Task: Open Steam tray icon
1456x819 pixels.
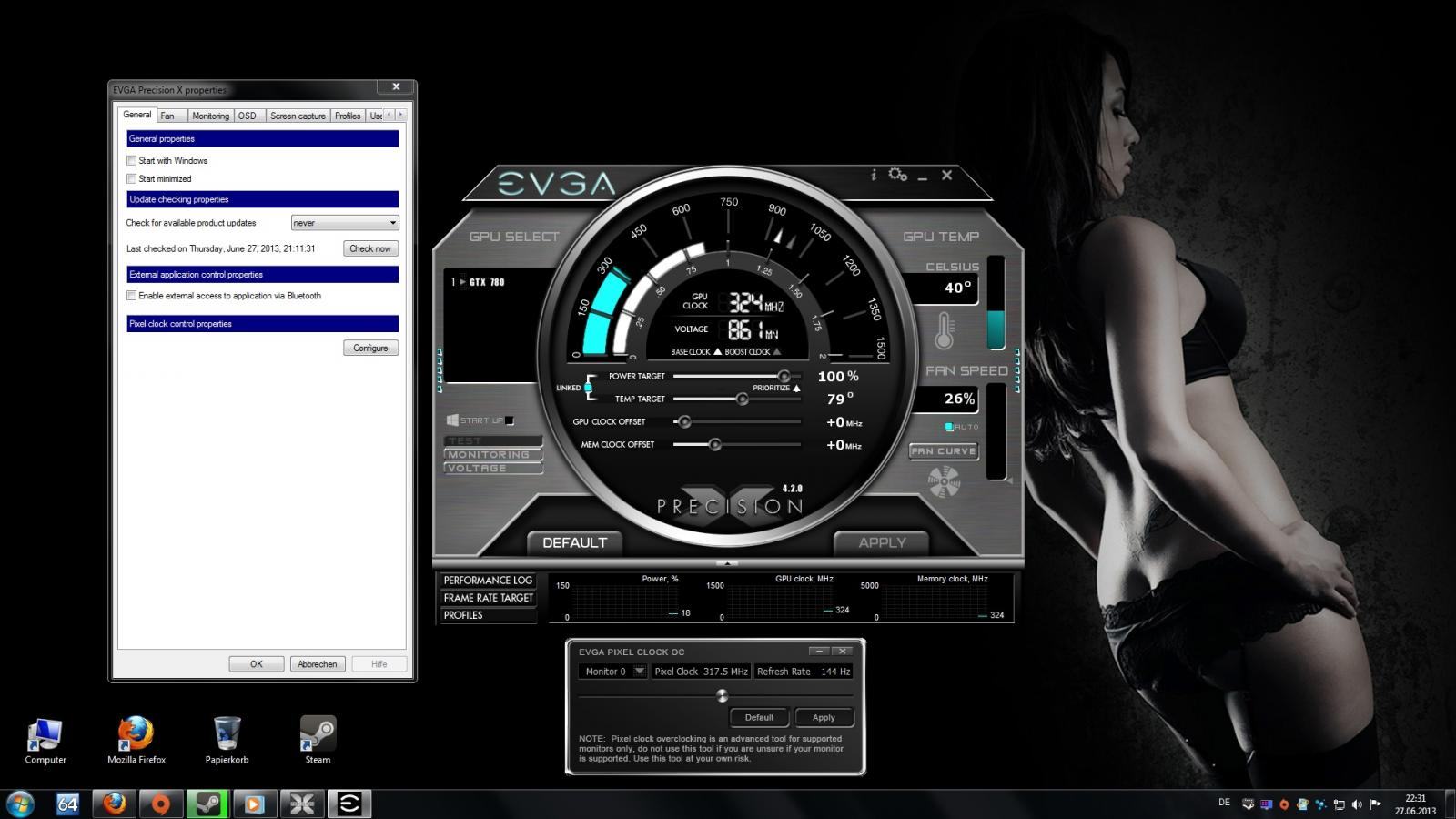Action: click(x=1248, y=804)
